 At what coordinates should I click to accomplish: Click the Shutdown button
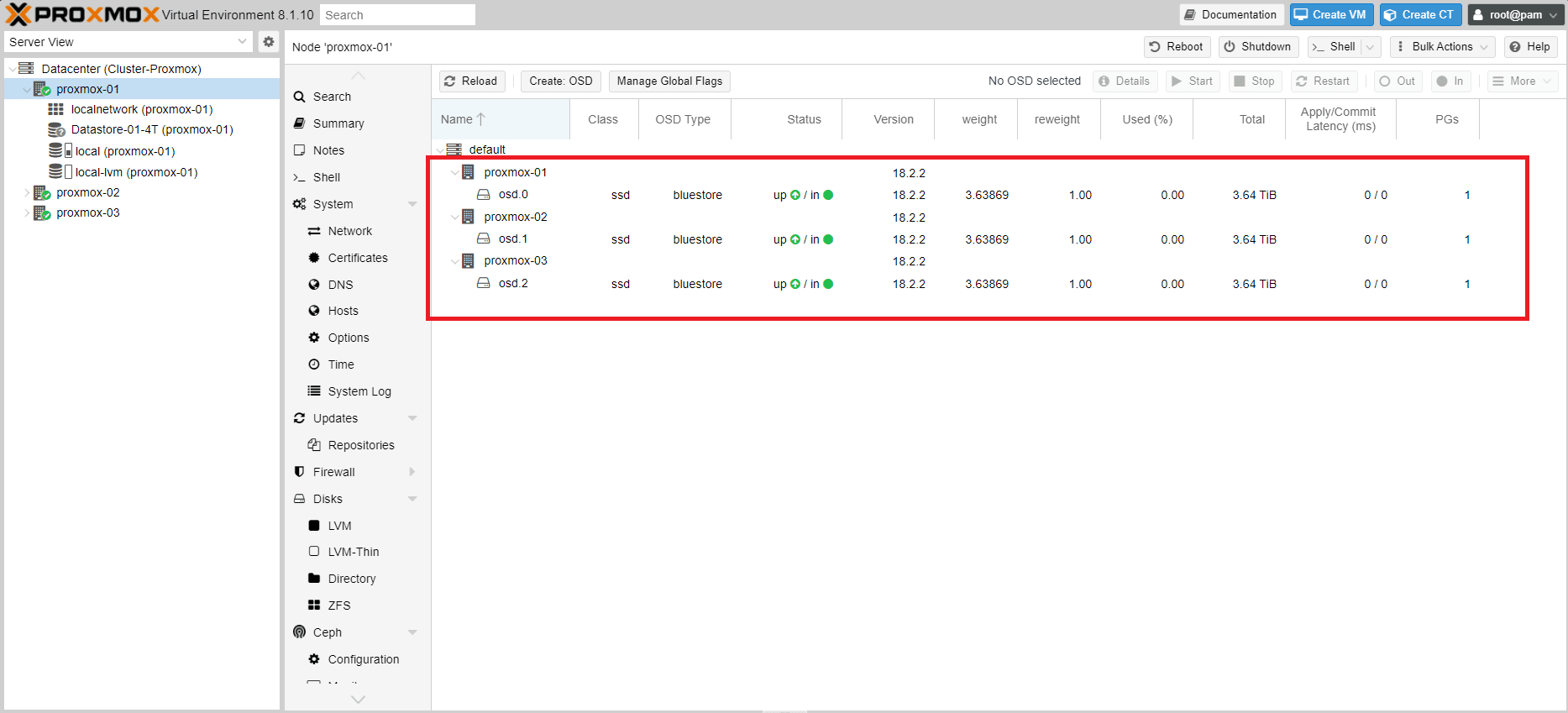pos(1258,47)
